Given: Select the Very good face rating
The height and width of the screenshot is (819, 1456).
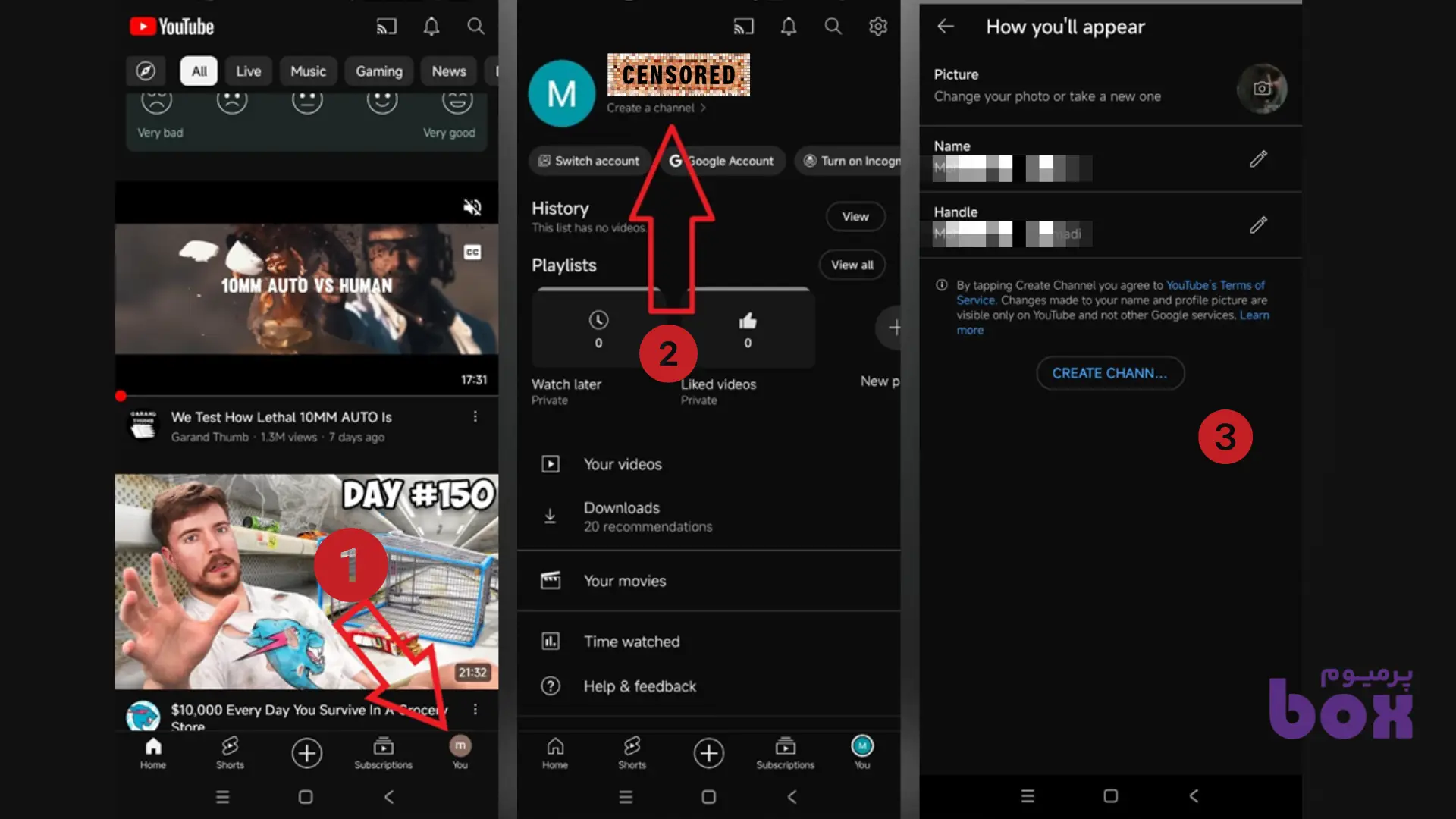Looking at the screenshot, I should tap(458, 100).
